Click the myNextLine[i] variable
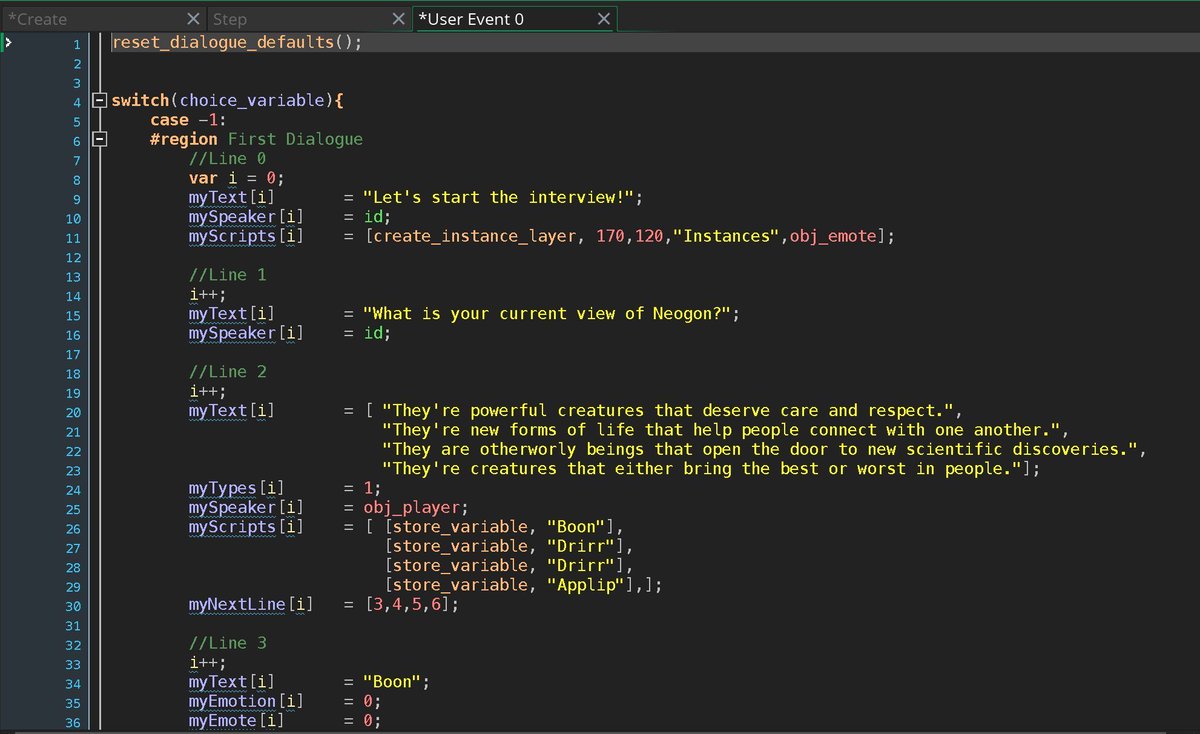 [251, 604]
